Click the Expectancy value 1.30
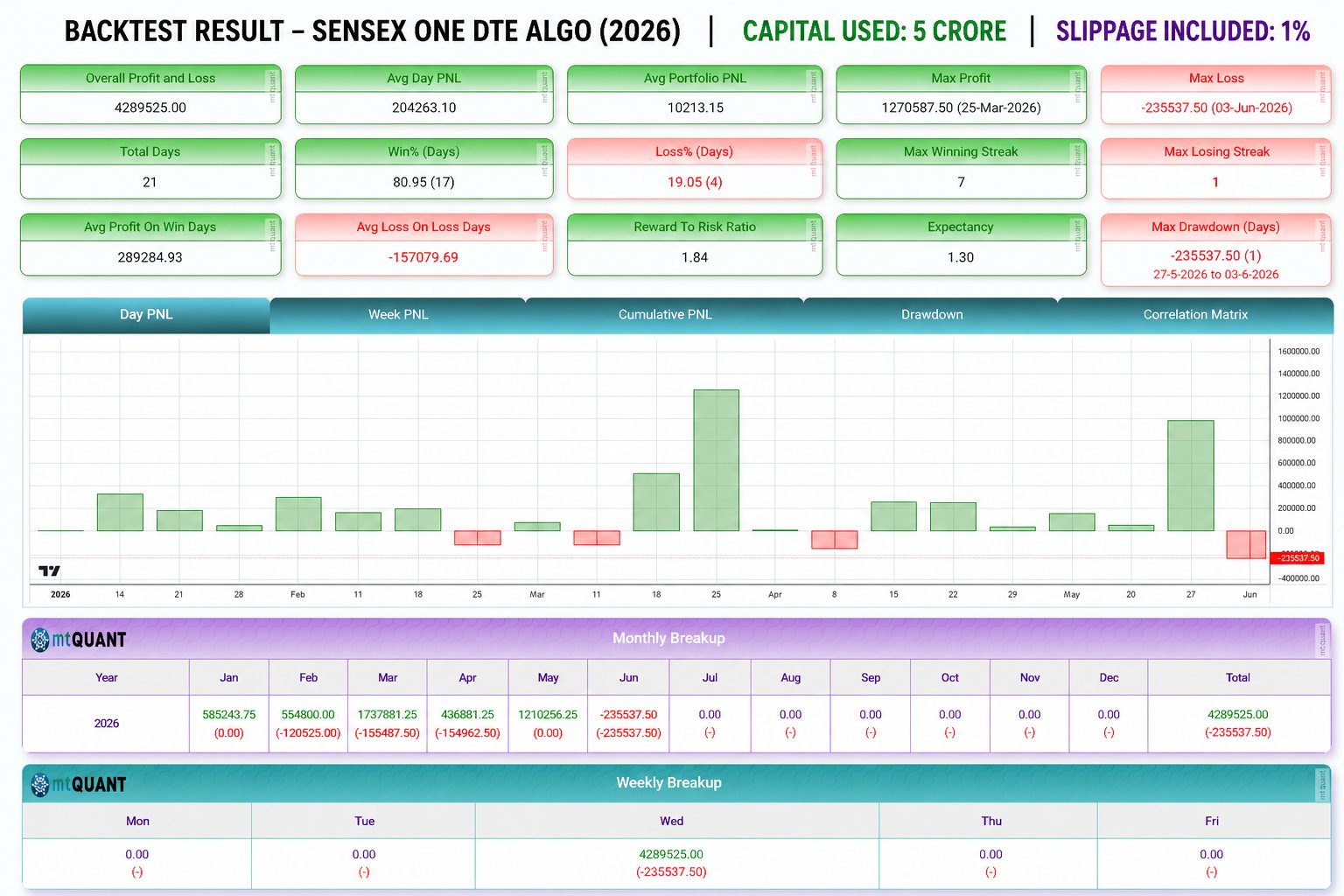 tap(961, 257)
